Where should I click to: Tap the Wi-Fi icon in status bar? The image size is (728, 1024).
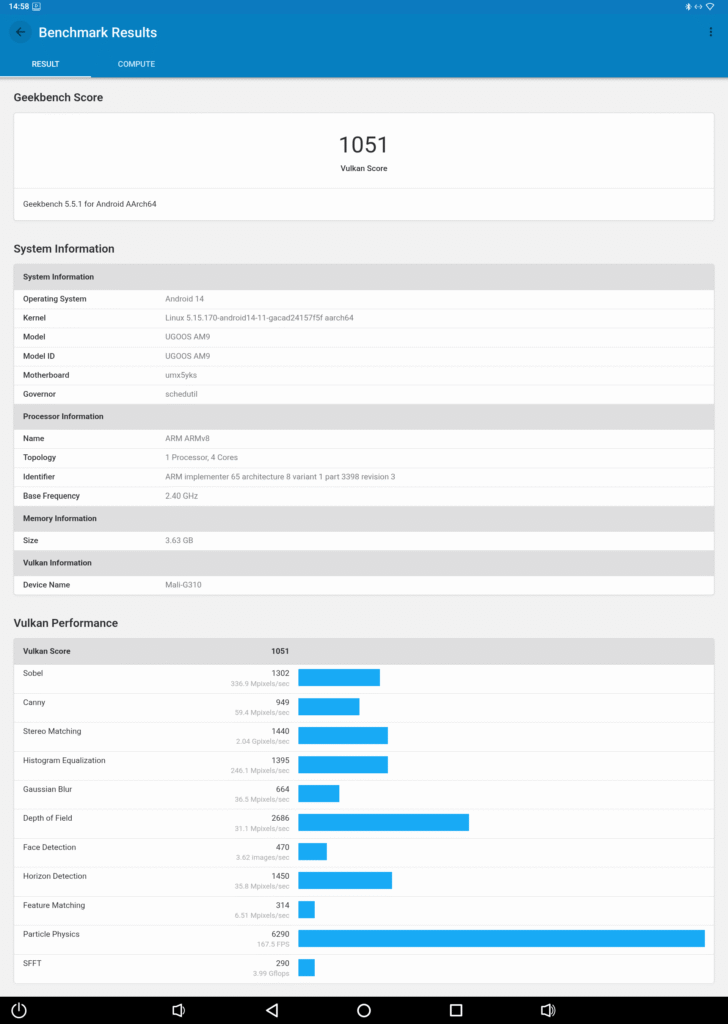(x=711, y=6)
